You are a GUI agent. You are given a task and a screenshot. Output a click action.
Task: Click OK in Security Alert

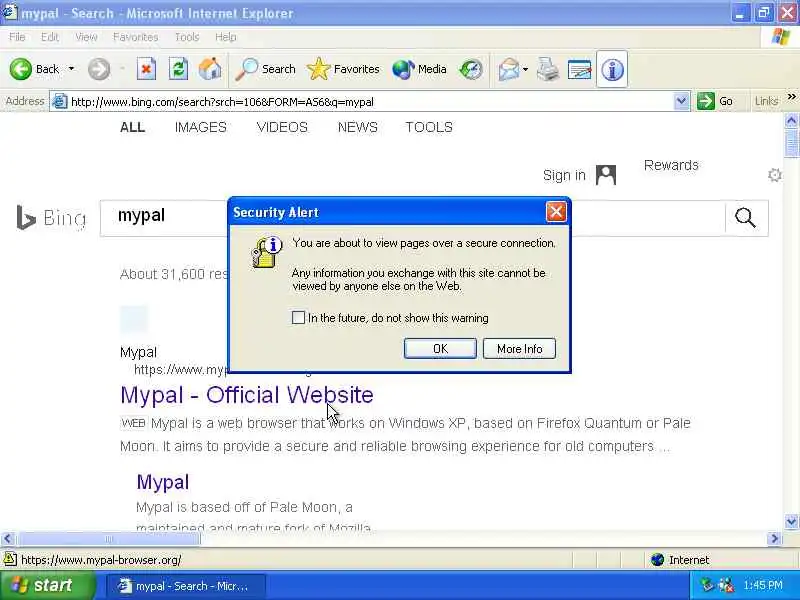click(x=440, y=348)
